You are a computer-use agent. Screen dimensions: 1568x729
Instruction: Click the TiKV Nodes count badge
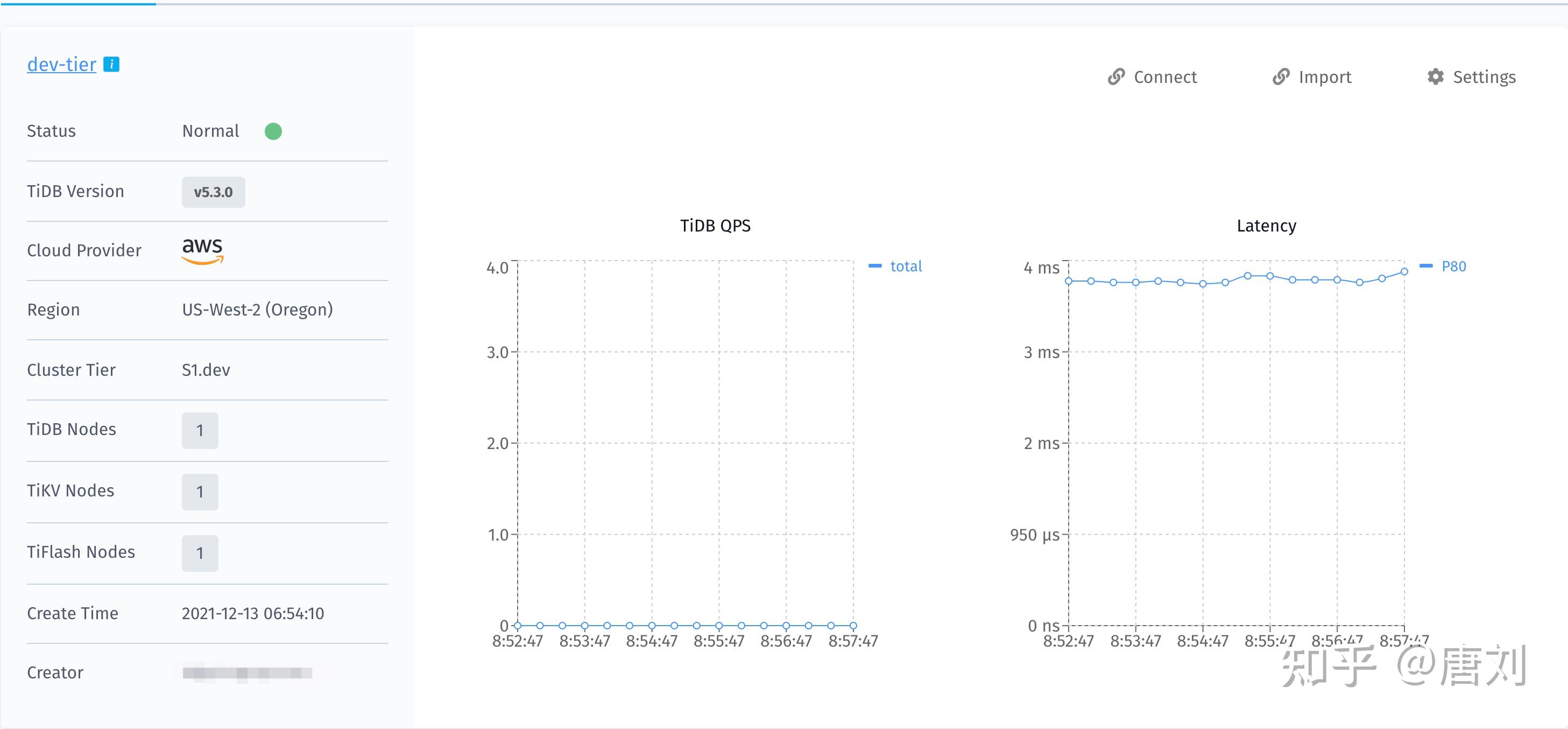coord(200,492)
